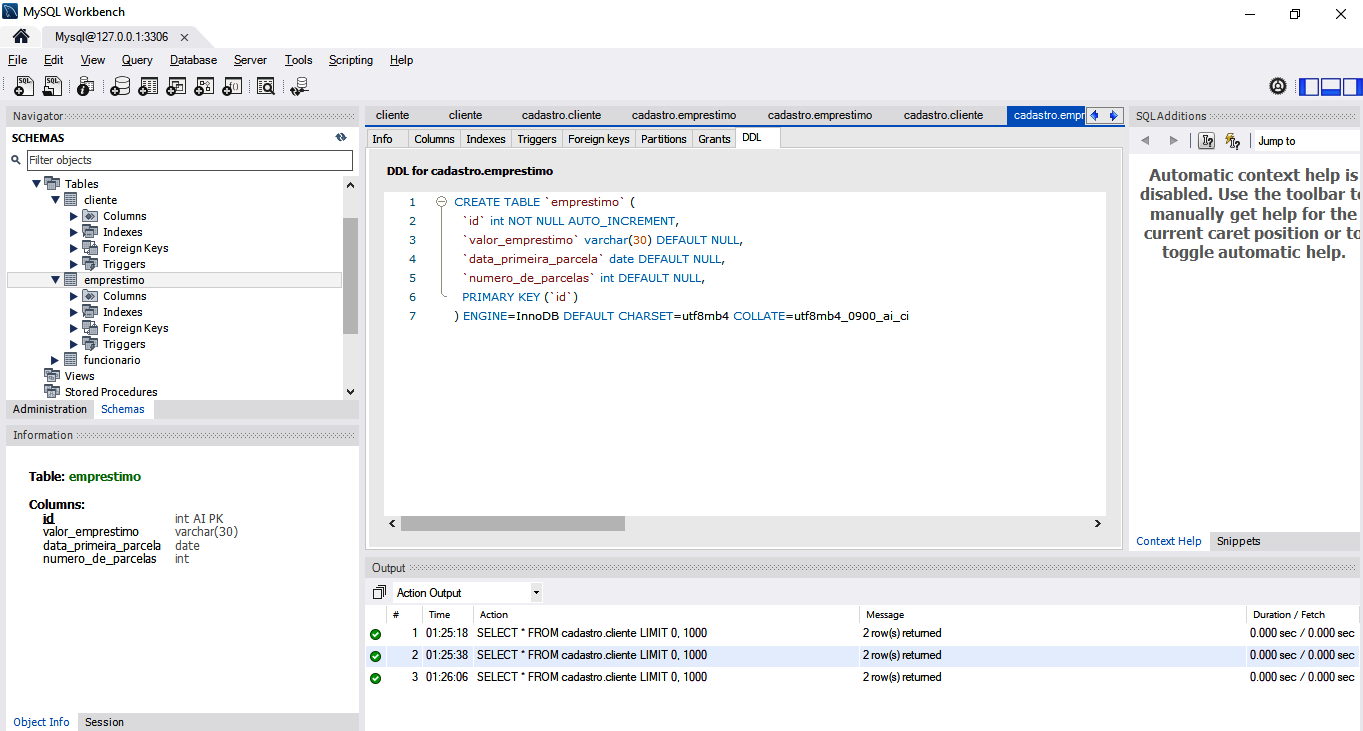Image resolution: width=1363 pixels, height=731 pixels.
Task: Click the Snippets button
Action: click(x=1238, y=541)
